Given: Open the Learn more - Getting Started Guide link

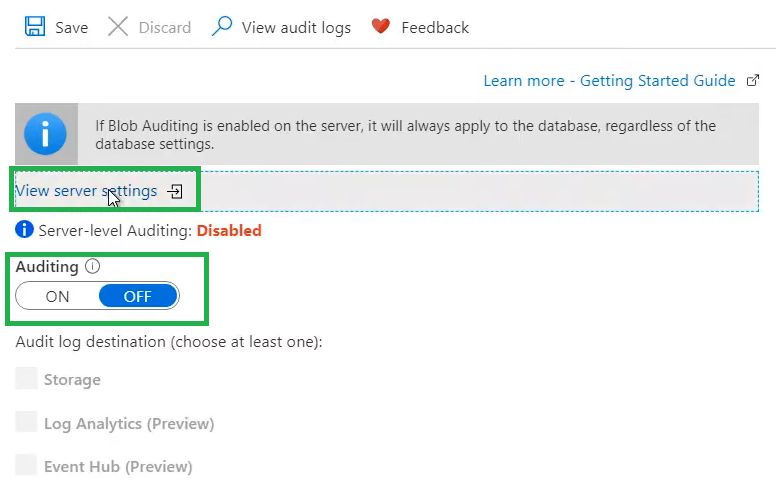Looking at the screenshot, I should point(609,81).
